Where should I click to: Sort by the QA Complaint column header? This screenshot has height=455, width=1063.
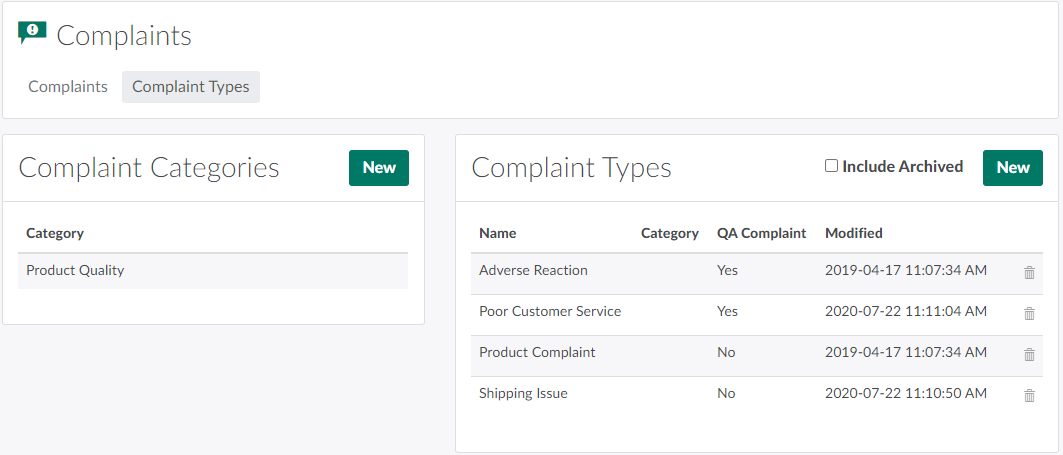[x=761, y=233]
